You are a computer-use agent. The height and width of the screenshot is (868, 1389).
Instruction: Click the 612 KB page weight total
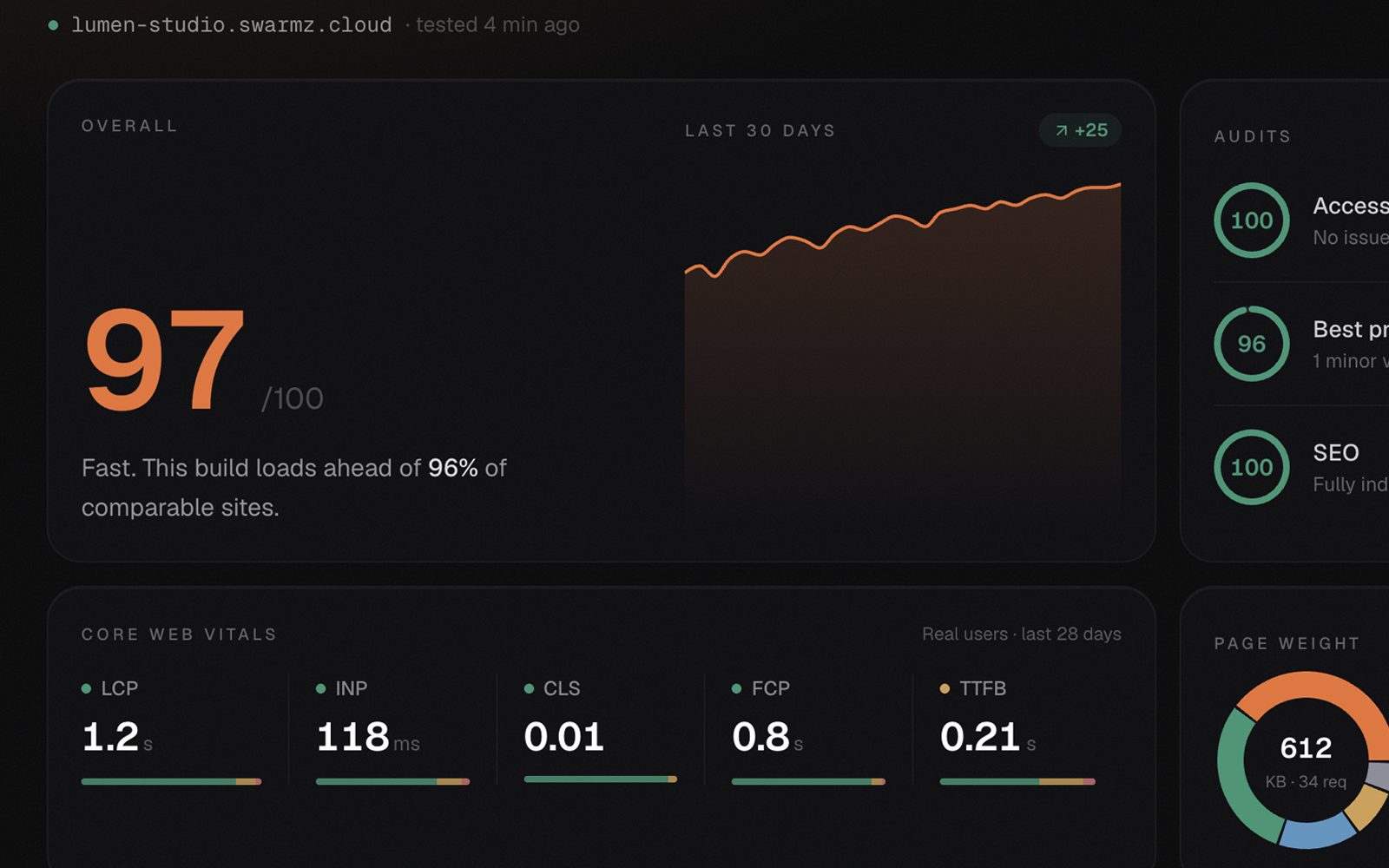pyautogui.click(x=1306, y=748)
